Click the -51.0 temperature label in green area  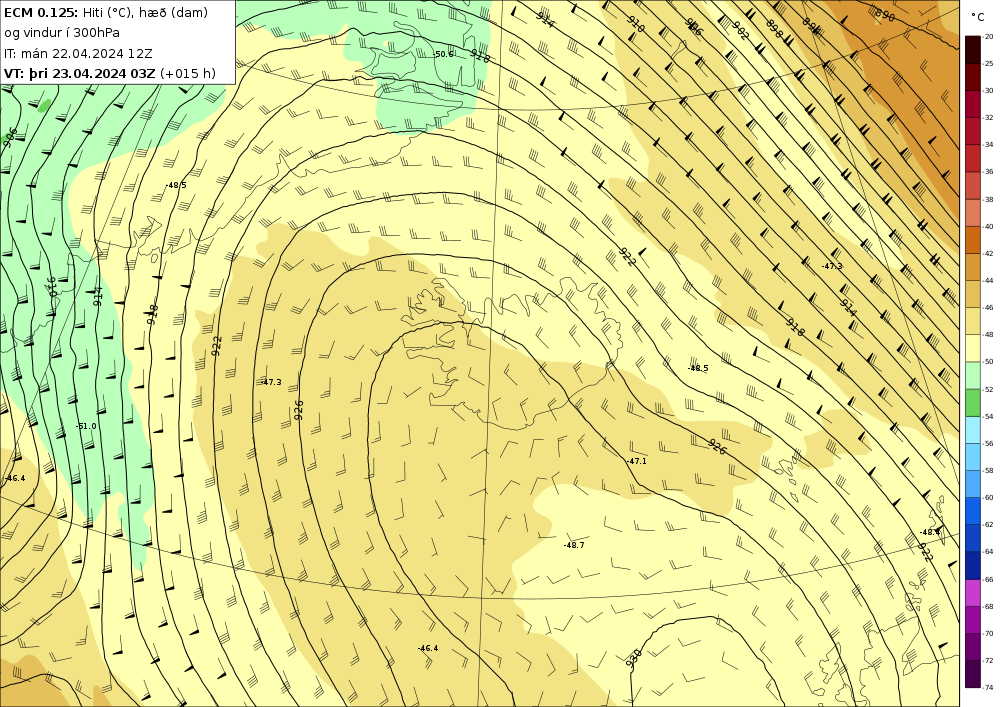point(86,426)
